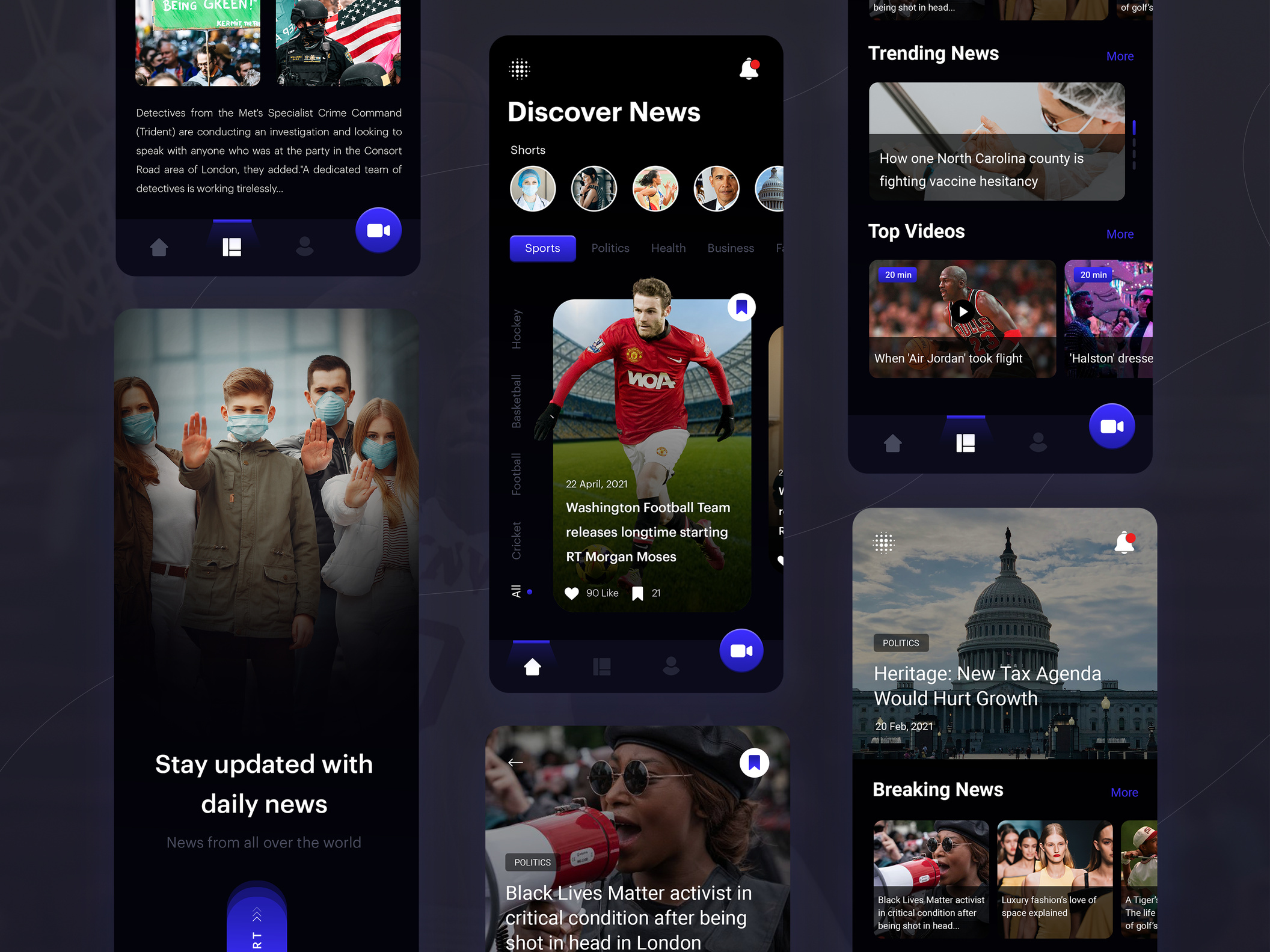Select the Politics category tab

610,248
